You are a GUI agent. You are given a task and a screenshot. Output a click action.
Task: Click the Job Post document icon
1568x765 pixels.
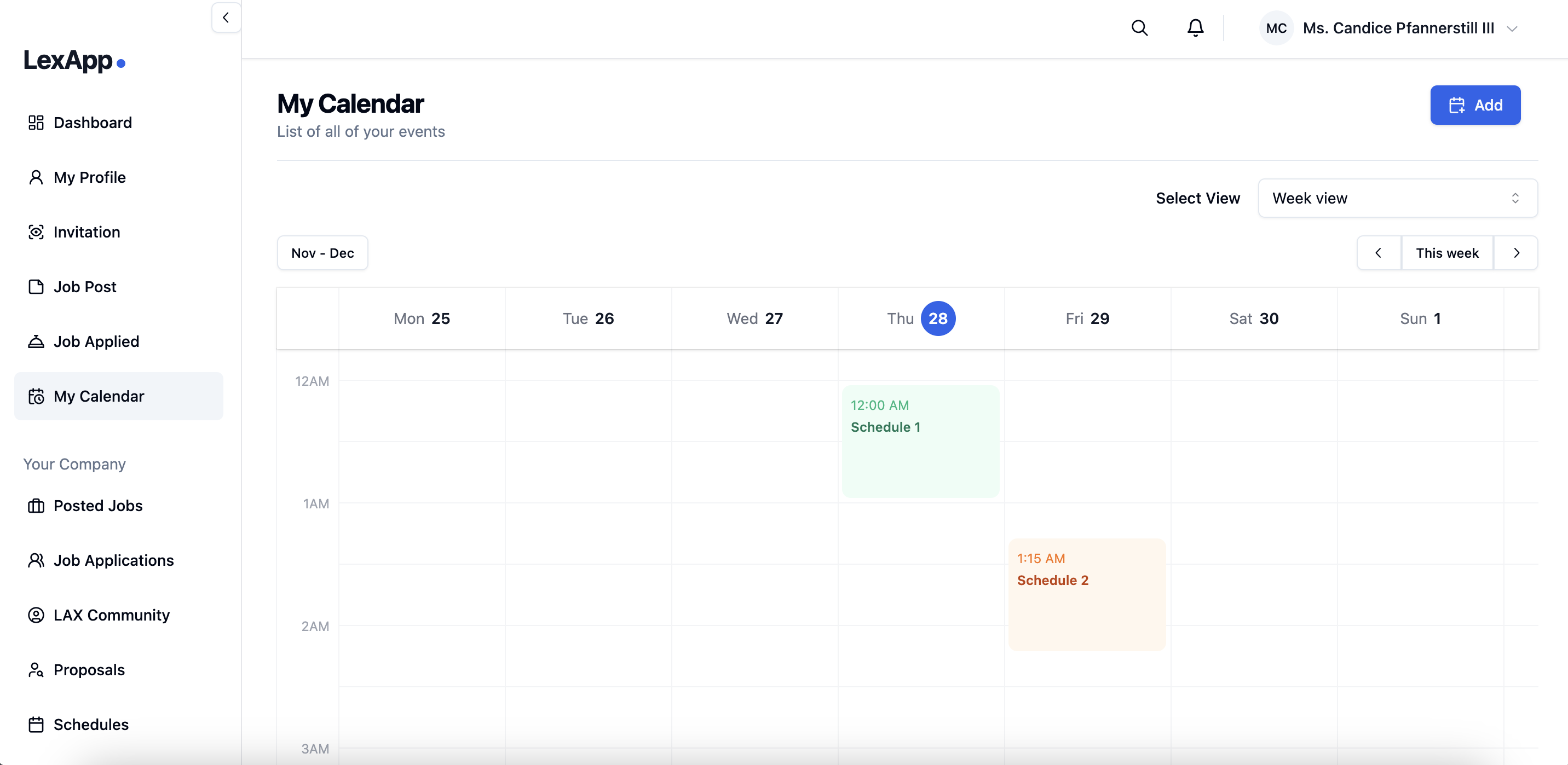coord(36,287)
